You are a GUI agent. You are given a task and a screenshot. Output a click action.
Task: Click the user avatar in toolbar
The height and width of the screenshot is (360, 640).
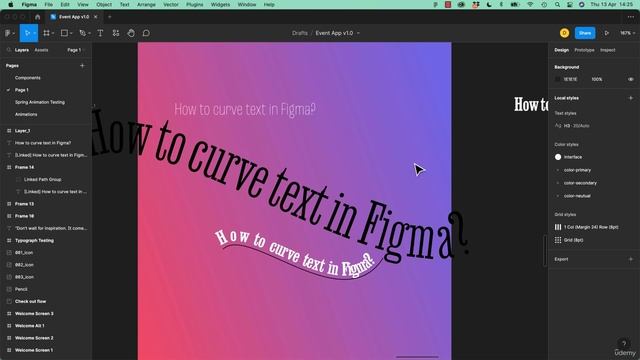coord(564,33)
